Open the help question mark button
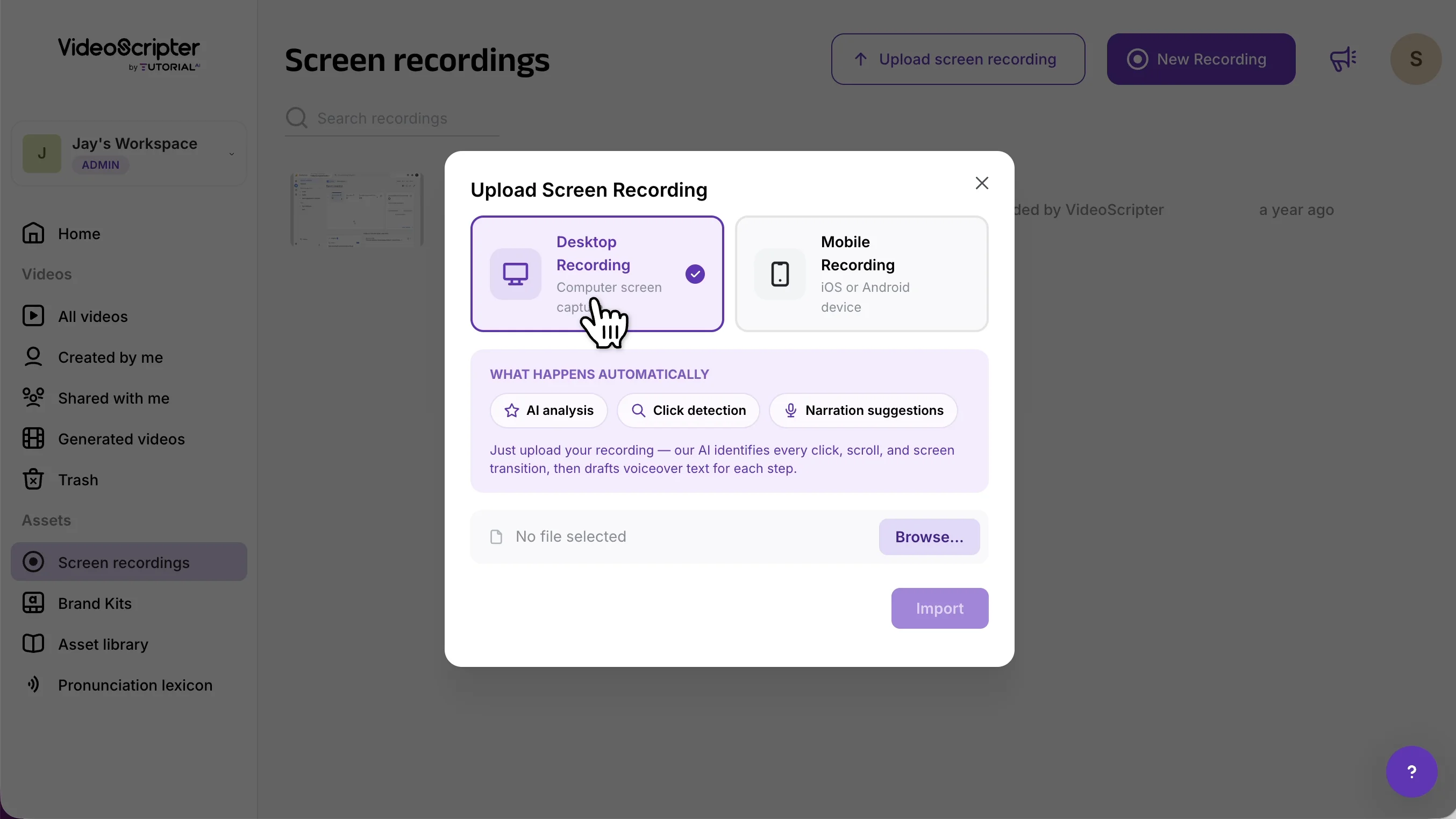 click(x=1411, y=771)
